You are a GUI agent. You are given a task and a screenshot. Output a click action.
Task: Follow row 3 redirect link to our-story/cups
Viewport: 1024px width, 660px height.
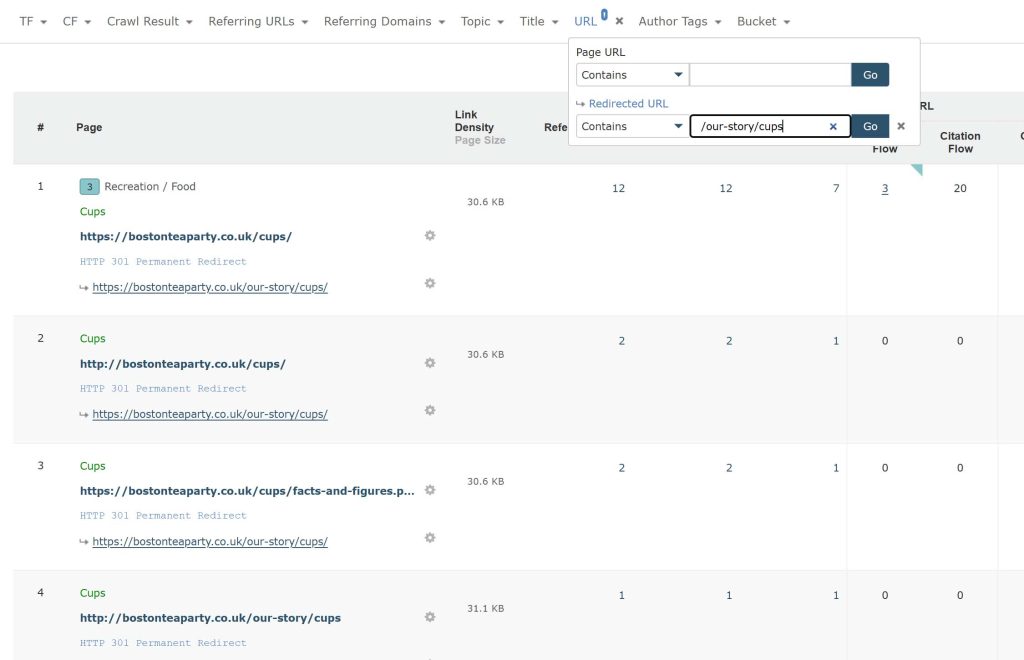pyautogui.click(x=210, y=542)
